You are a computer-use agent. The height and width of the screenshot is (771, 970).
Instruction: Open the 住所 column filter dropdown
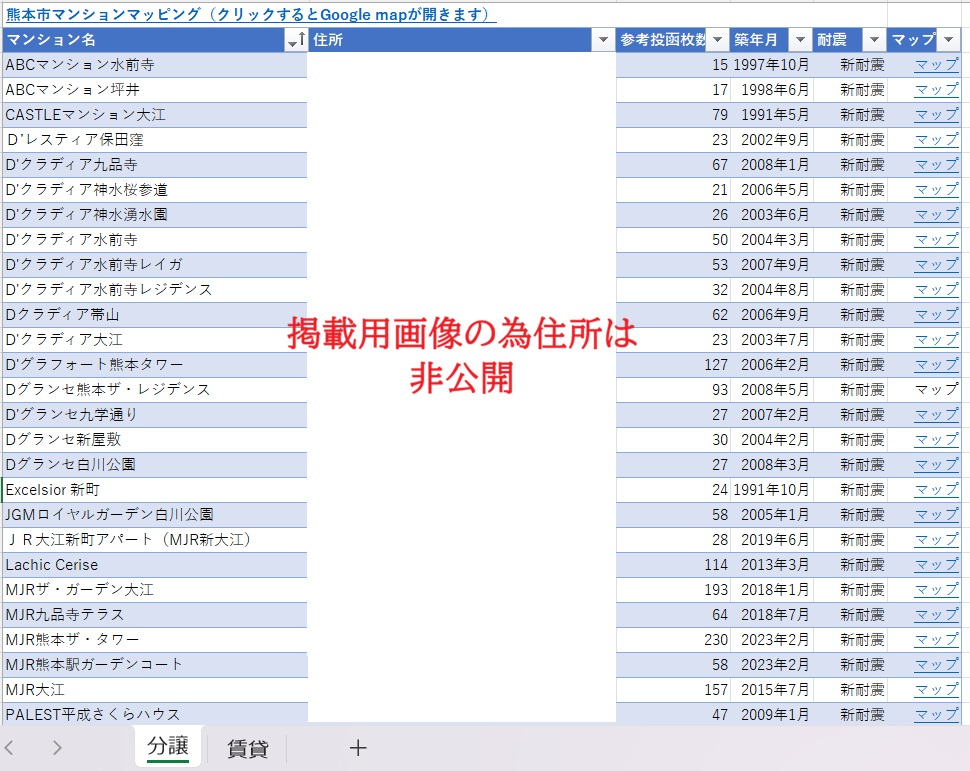tap(604, 40)
